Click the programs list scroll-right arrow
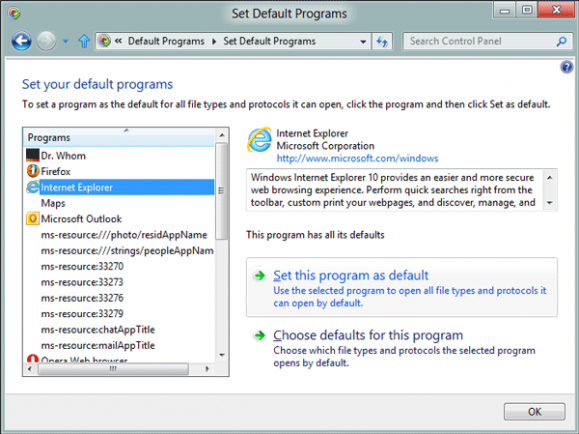The image size is (579, 434). coord(207,369)
